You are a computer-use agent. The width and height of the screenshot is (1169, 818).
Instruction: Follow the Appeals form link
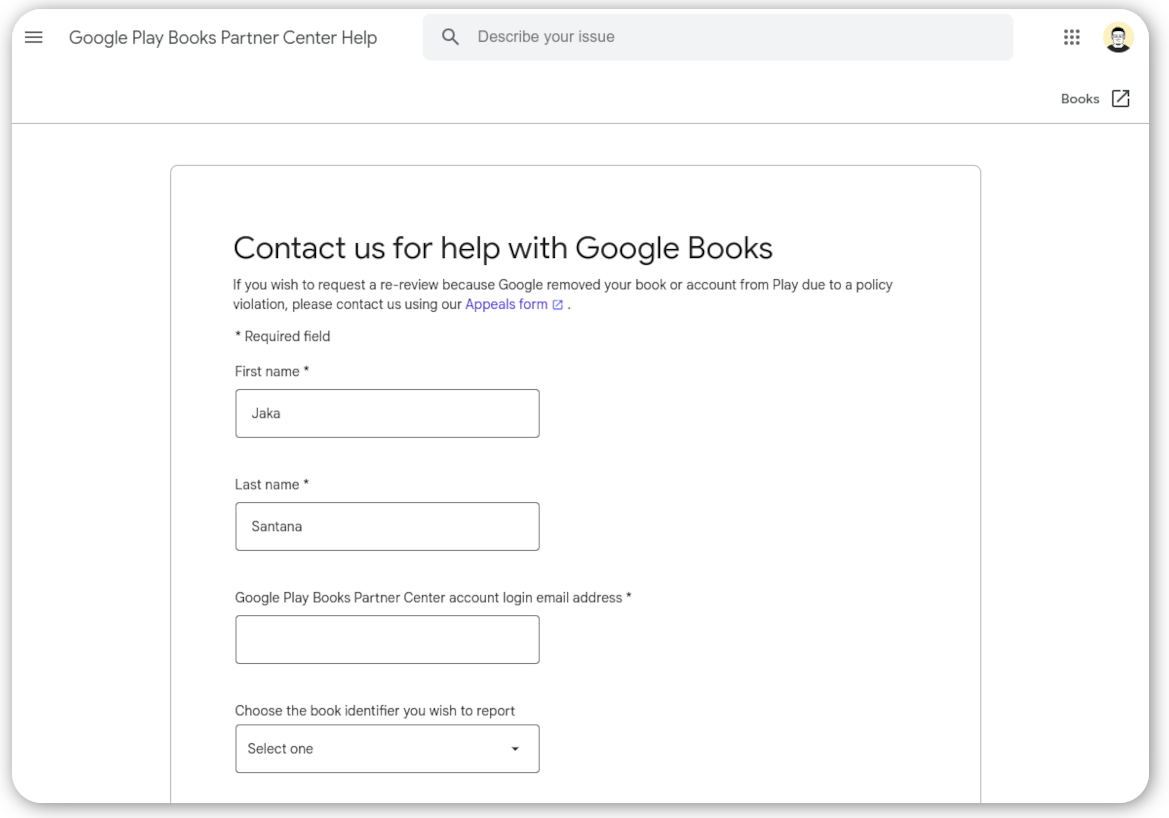click(x=506, y=305)
